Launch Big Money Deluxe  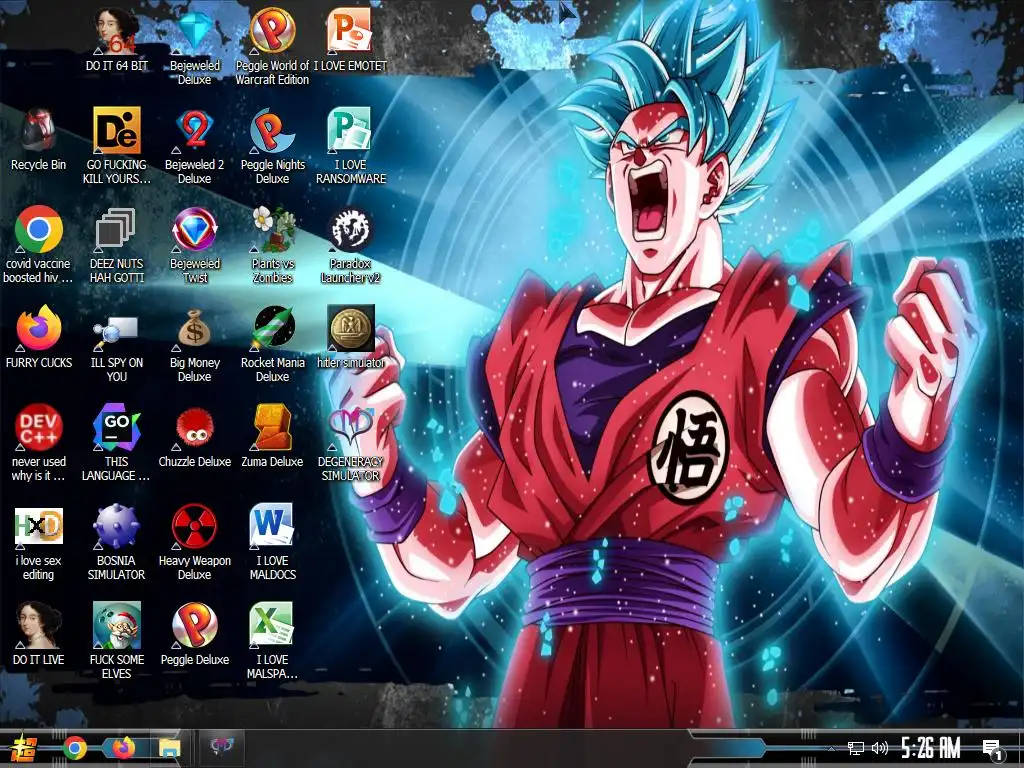click(195, 344)
